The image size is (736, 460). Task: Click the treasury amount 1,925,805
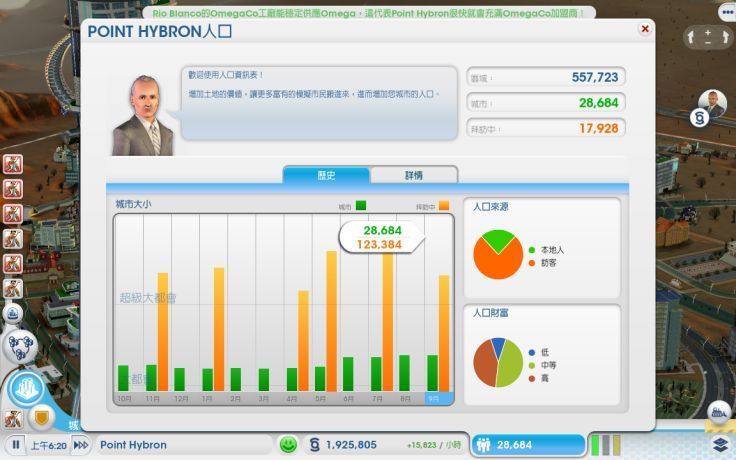[351, 445]
